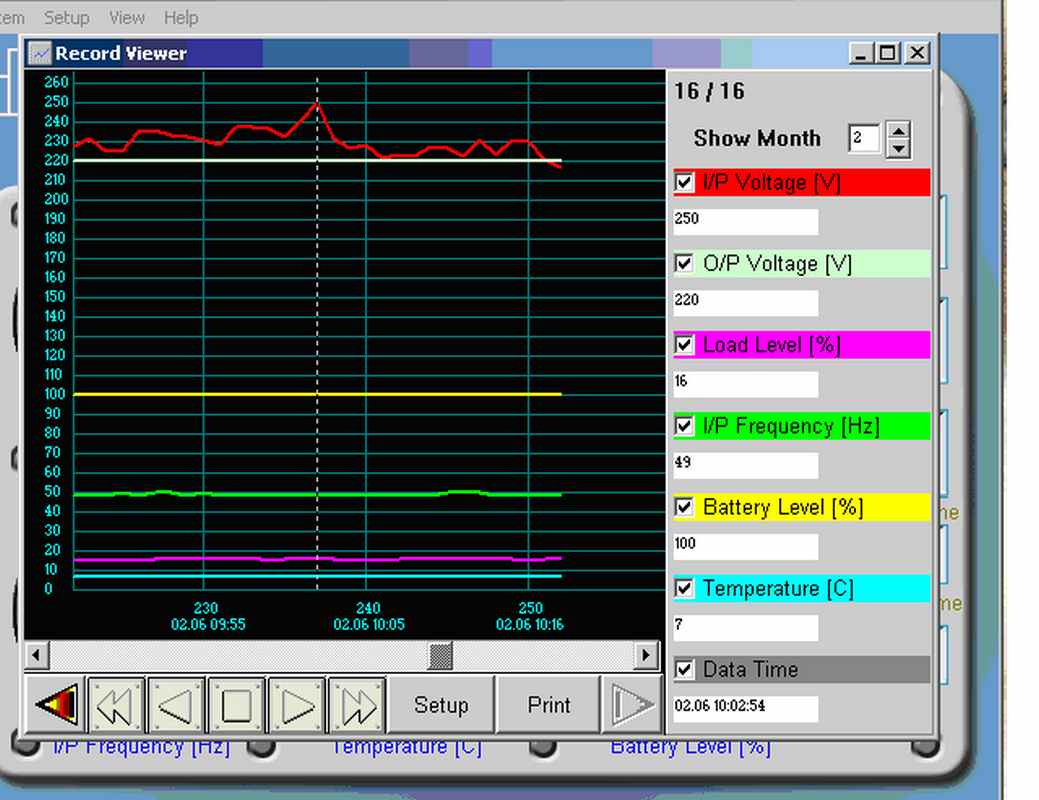Click the red back arrow icon
This screenshot has width=1039, height=800.
56,705
